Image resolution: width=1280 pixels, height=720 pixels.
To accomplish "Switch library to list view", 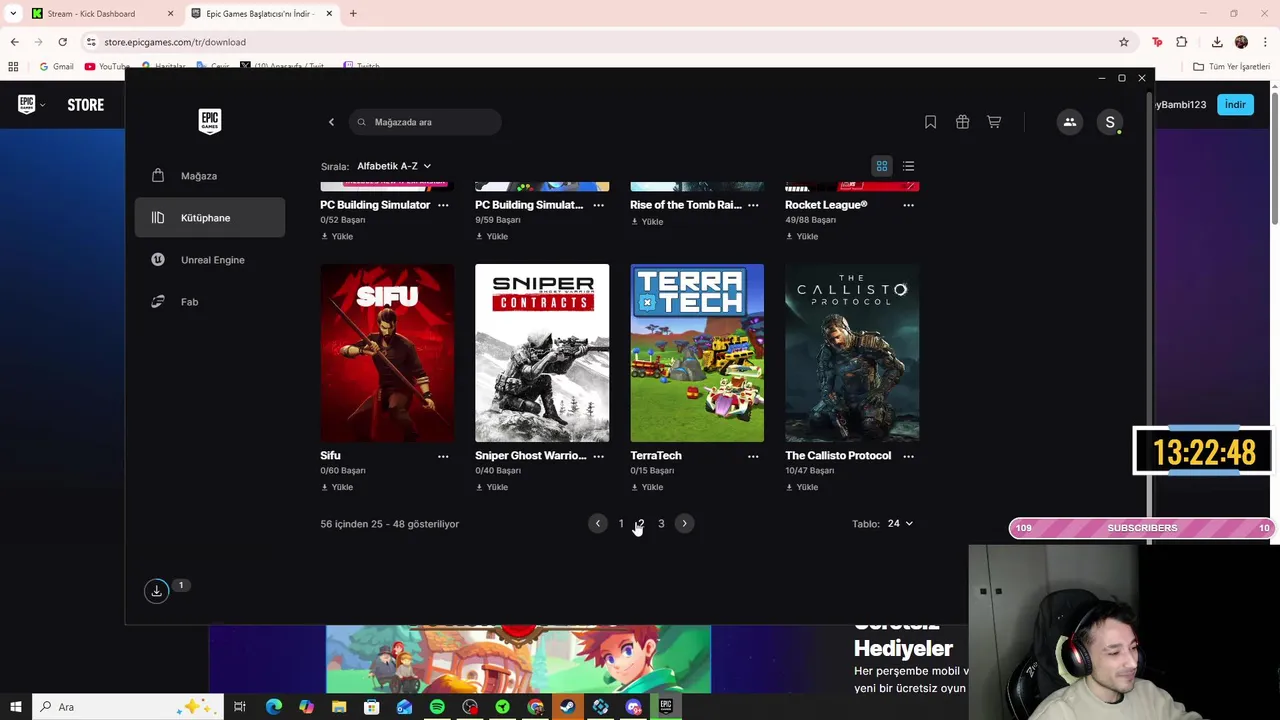I will [x=908, y=166].
